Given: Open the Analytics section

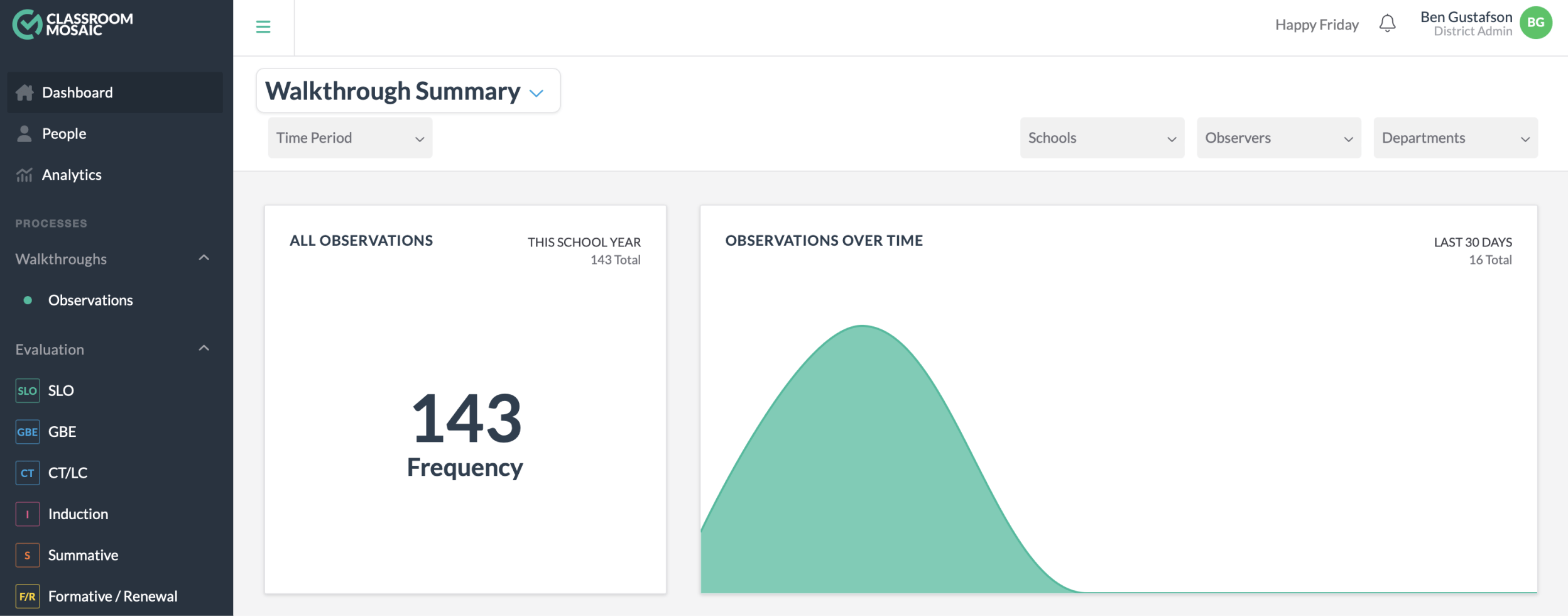Looking at the screenshot, I should tap(71, 175).
